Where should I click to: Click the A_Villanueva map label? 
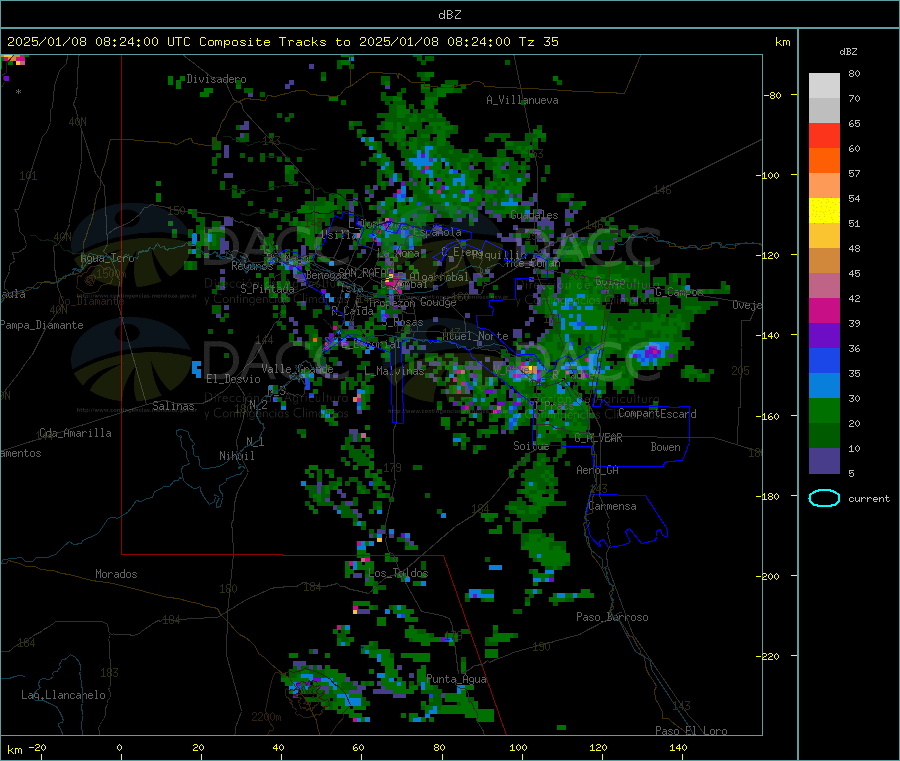click(522, 100)
